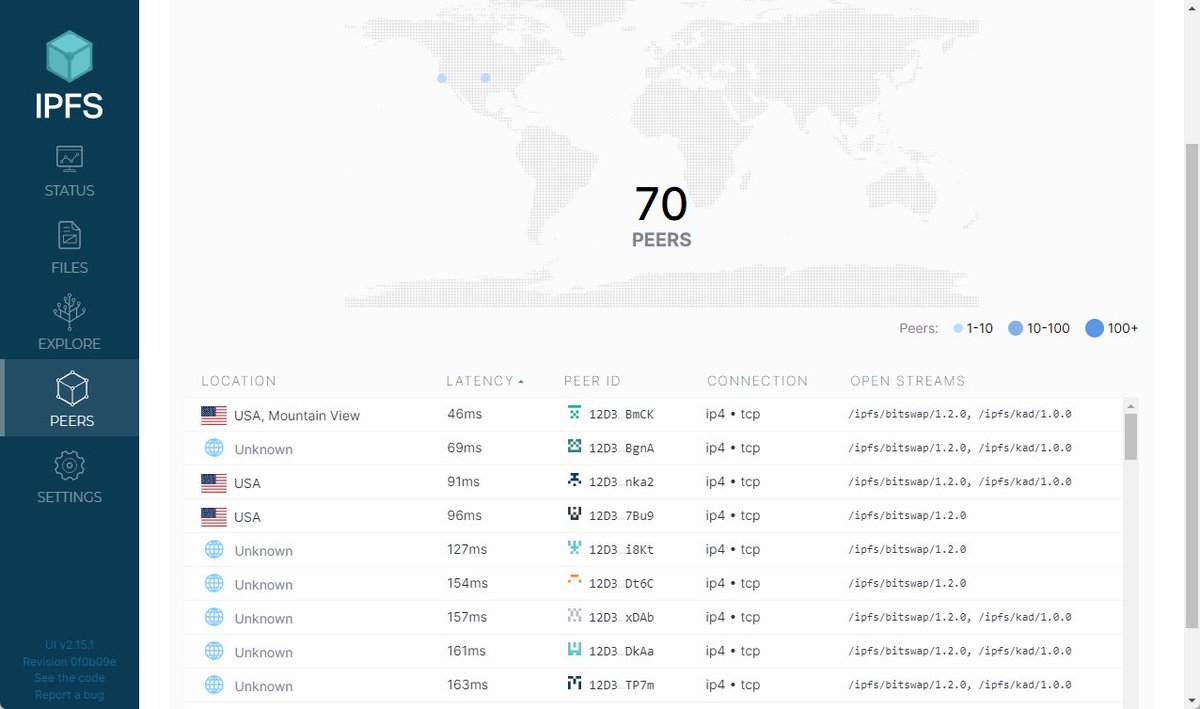Image resolution: width=1200 pixels, height=709 pixels.
Task: Click 'USA, Mountain View' location text
Action: [297, 416]
